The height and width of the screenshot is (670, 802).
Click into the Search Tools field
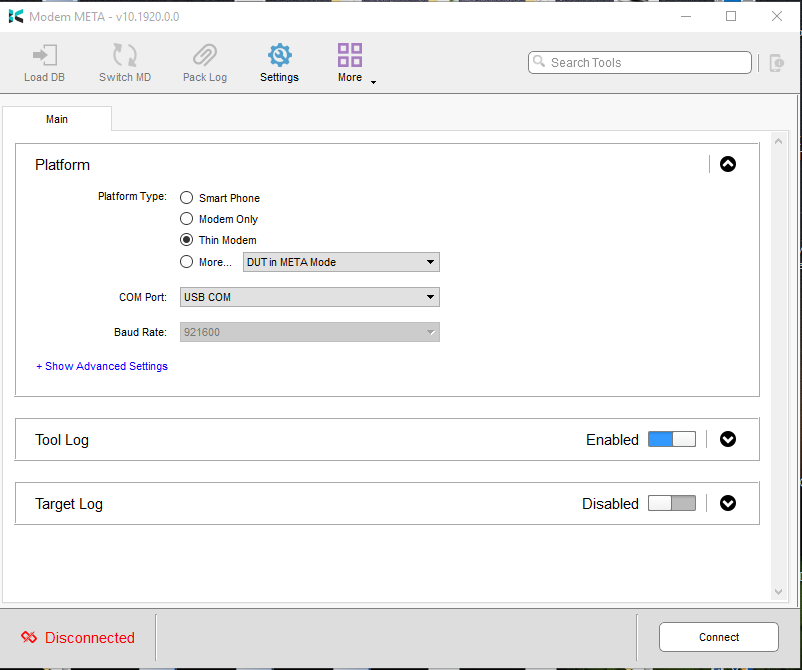640,62
